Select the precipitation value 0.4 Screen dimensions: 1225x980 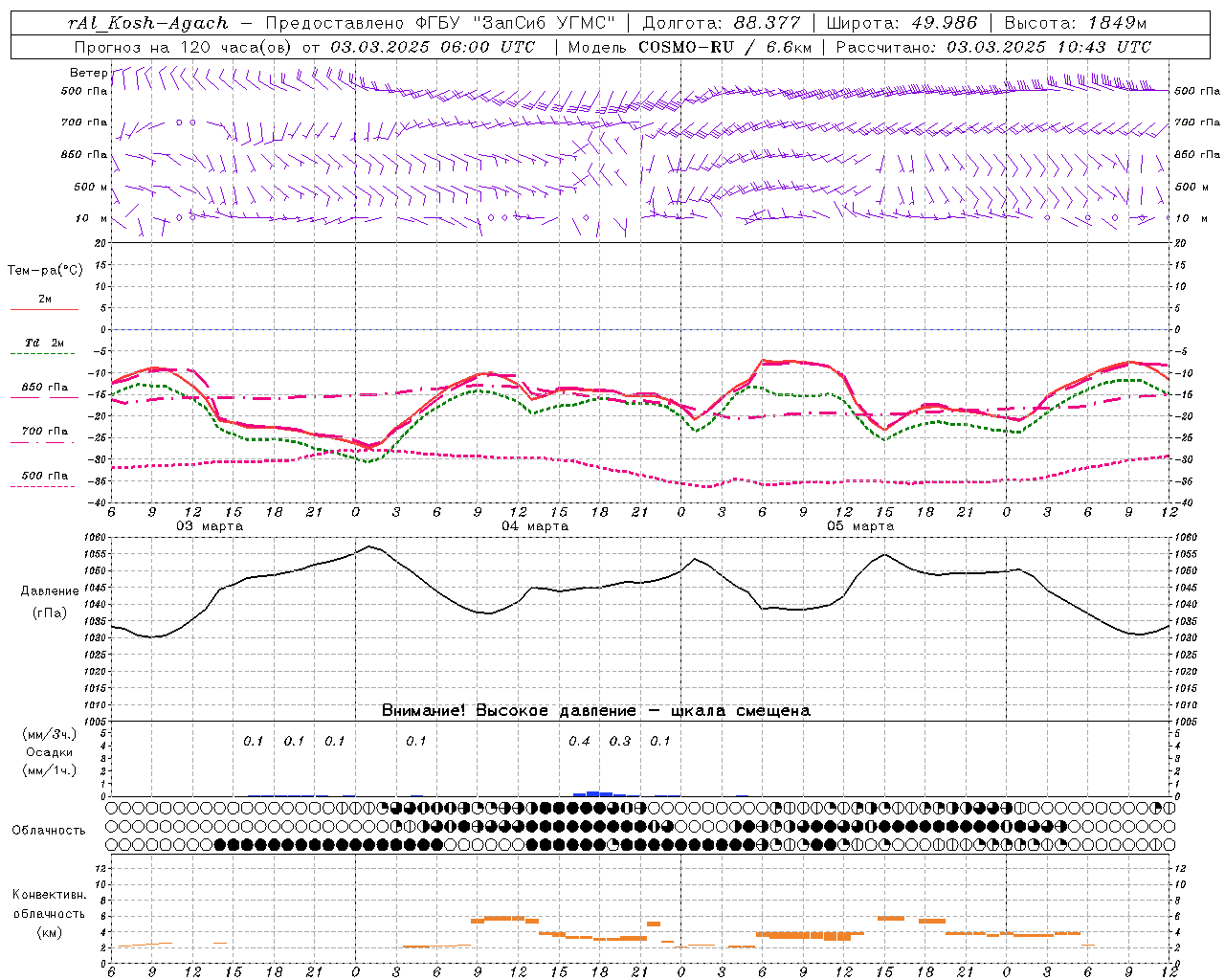pos(579,742)
